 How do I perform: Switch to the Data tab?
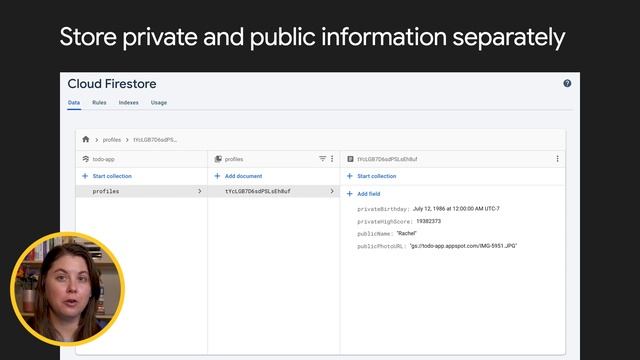click(x=74, y=102)
